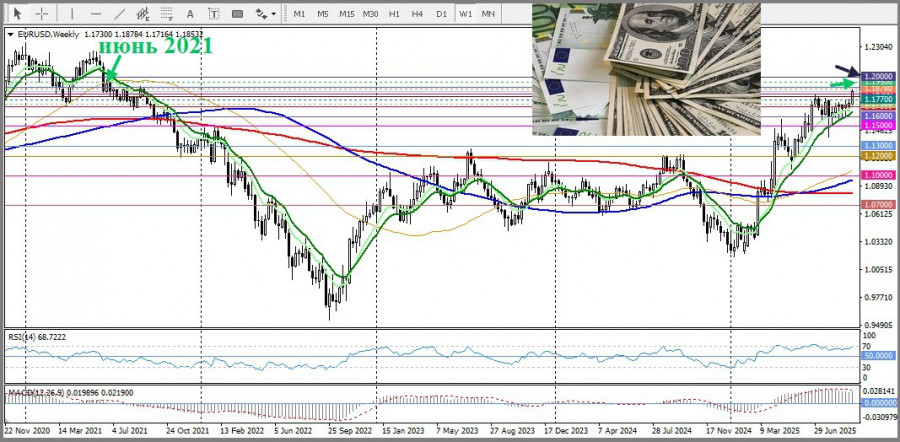Switch to M1 timeframe
The height and width of the screenshot is (442, 900).
click(299, 14)
